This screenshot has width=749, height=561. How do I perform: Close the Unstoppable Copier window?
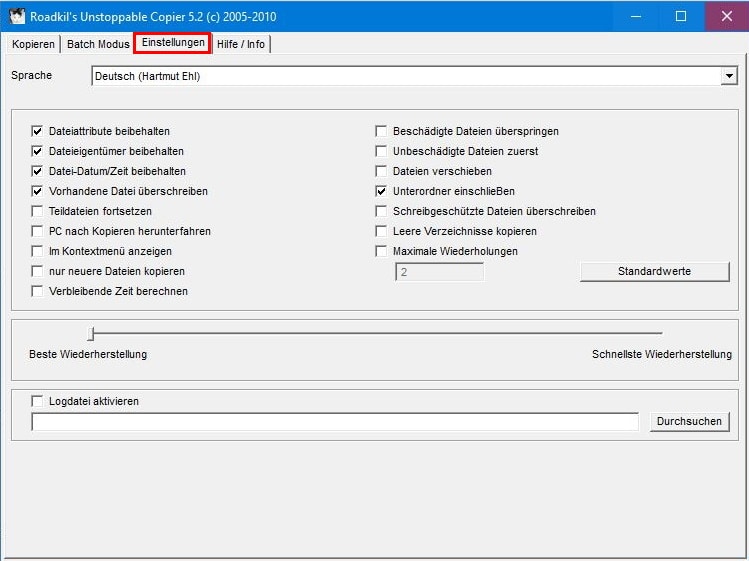727,16
